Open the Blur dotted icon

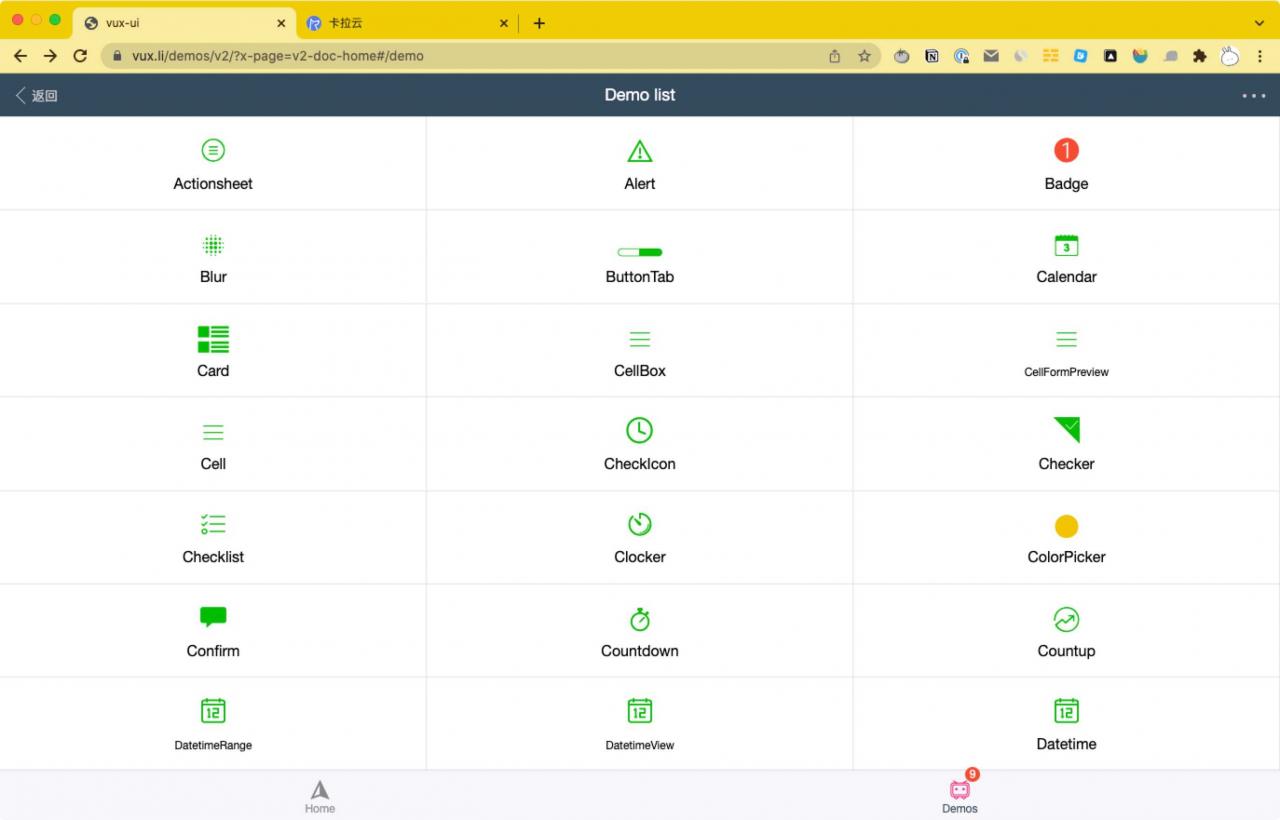coord(213,245)
